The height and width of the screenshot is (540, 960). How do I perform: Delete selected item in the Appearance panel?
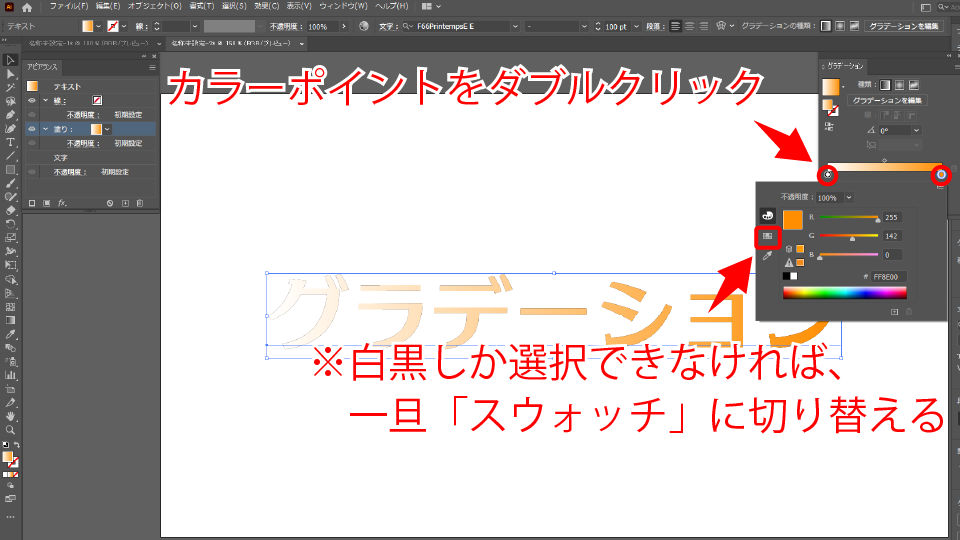pyautogui.click(x=140, y=203)
